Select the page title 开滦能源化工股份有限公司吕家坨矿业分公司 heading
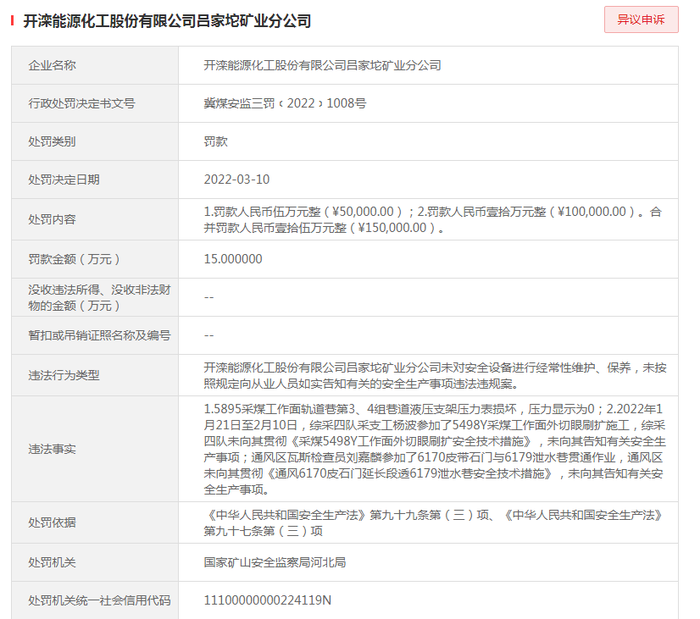This screenshot has height=619, width=700. [x=167, y=21]
